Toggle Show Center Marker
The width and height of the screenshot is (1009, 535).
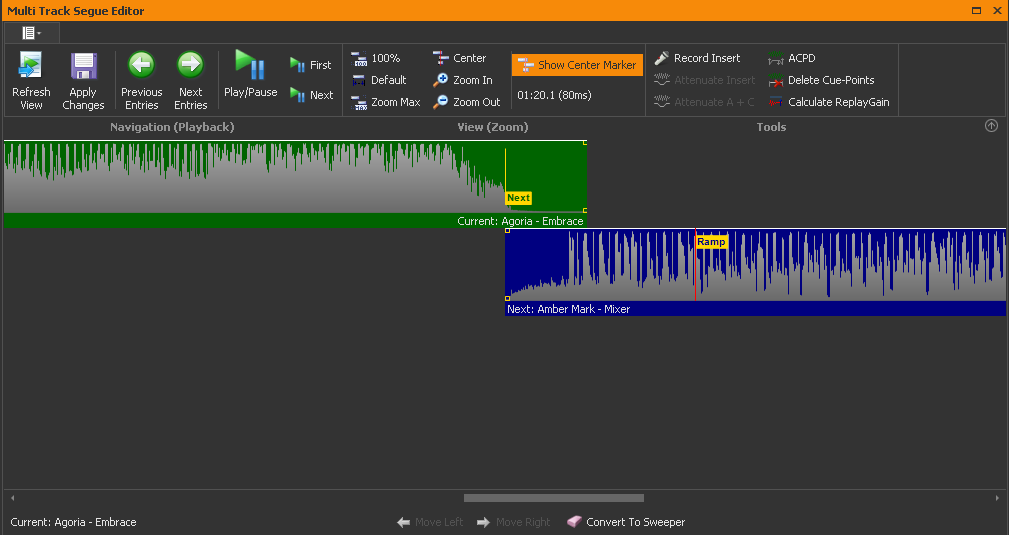577,65
